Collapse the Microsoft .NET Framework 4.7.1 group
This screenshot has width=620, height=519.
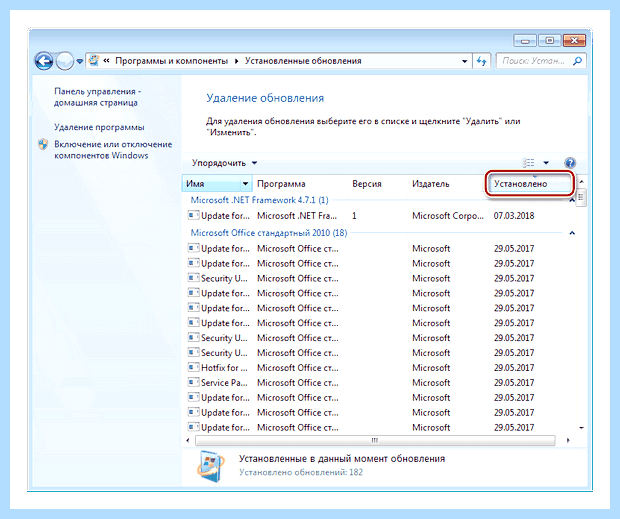572,201
